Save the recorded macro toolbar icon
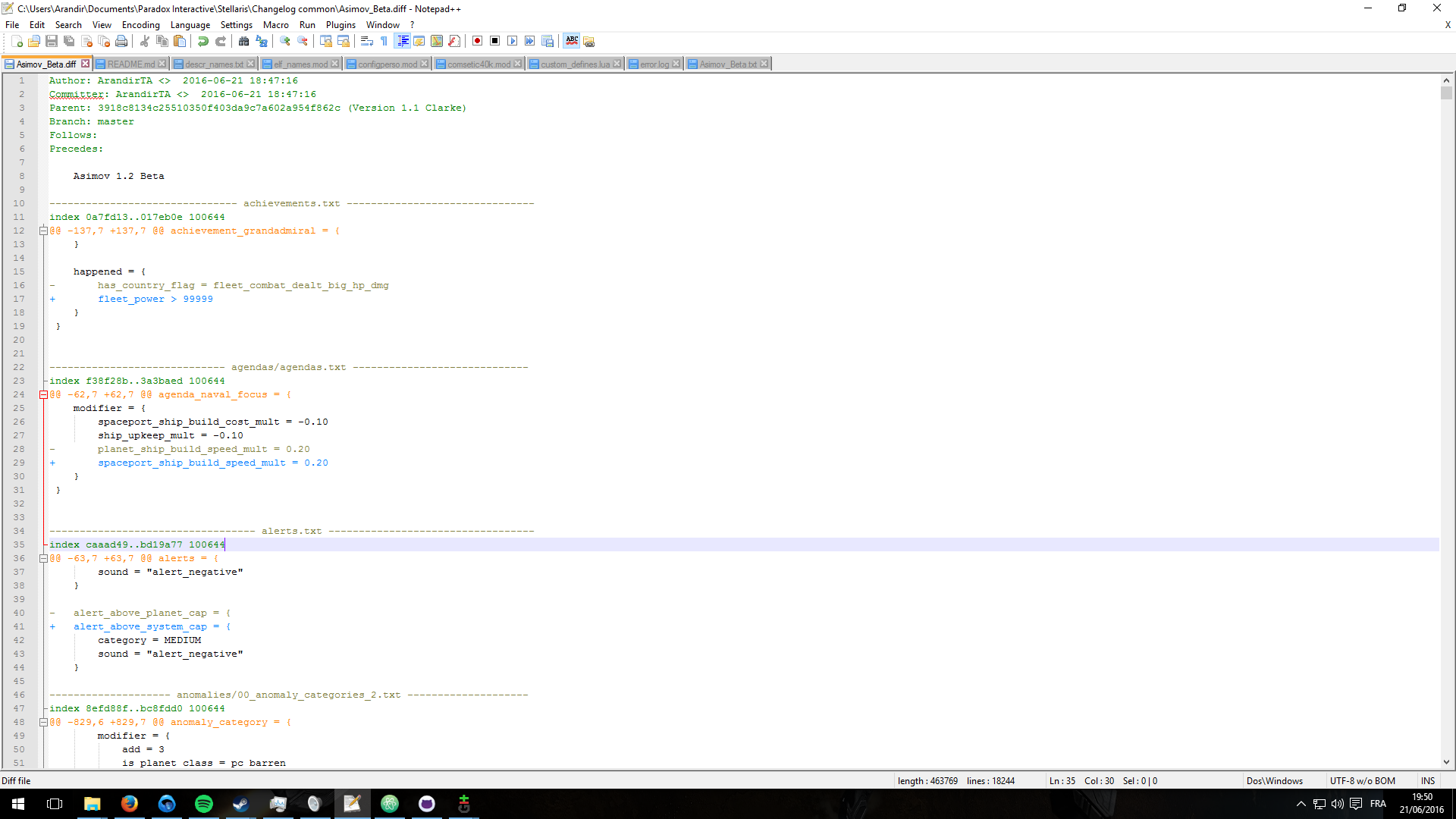1456x819 pixels. (547, 41)
